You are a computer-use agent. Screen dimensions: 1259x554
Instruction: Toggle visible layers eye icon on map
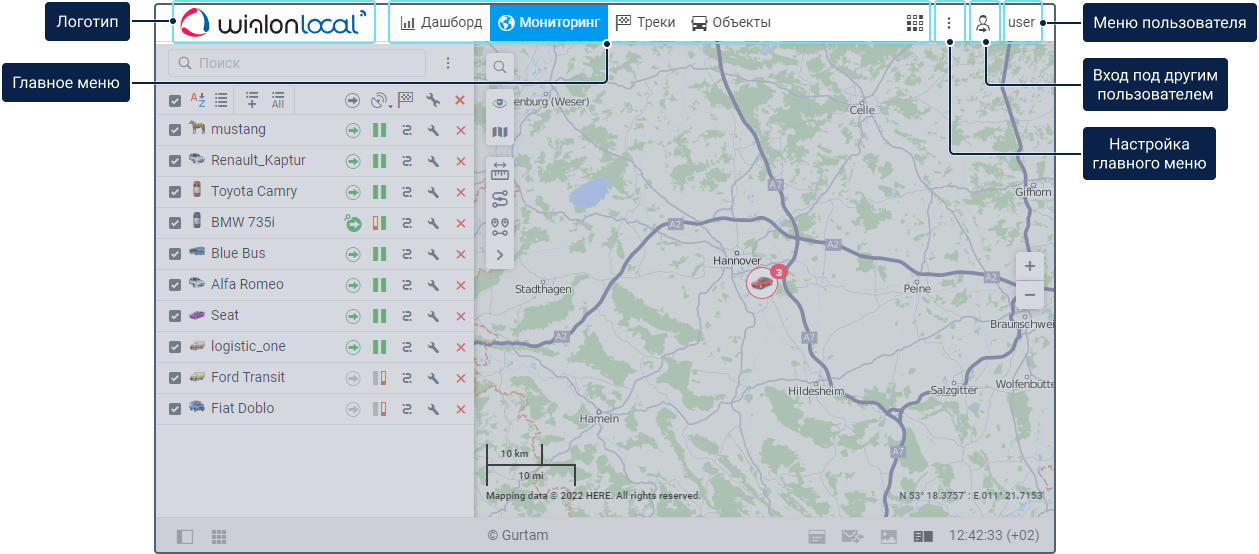pos(499,103)
